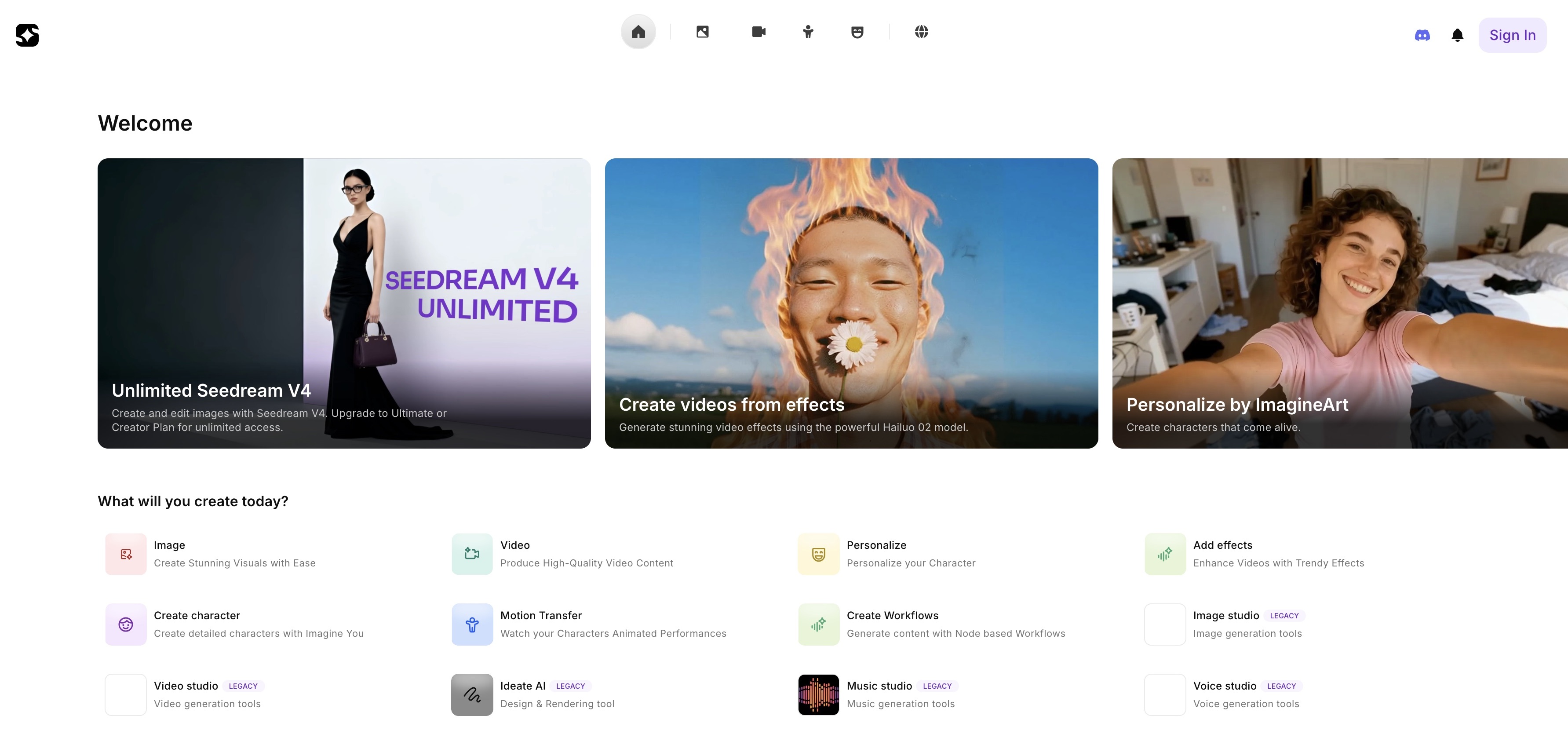Open Create videos from effects banner
Image resolution: width=1568 pixels, height=745 pixels.
click(x=851, y=303)
